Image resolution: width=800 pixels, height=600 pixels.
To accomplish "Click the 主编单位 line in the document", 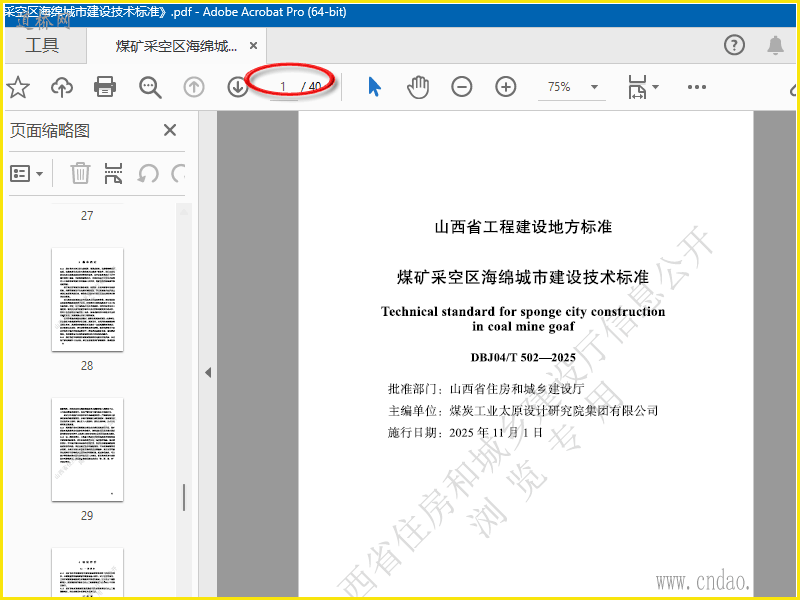I will coord(523,411).
